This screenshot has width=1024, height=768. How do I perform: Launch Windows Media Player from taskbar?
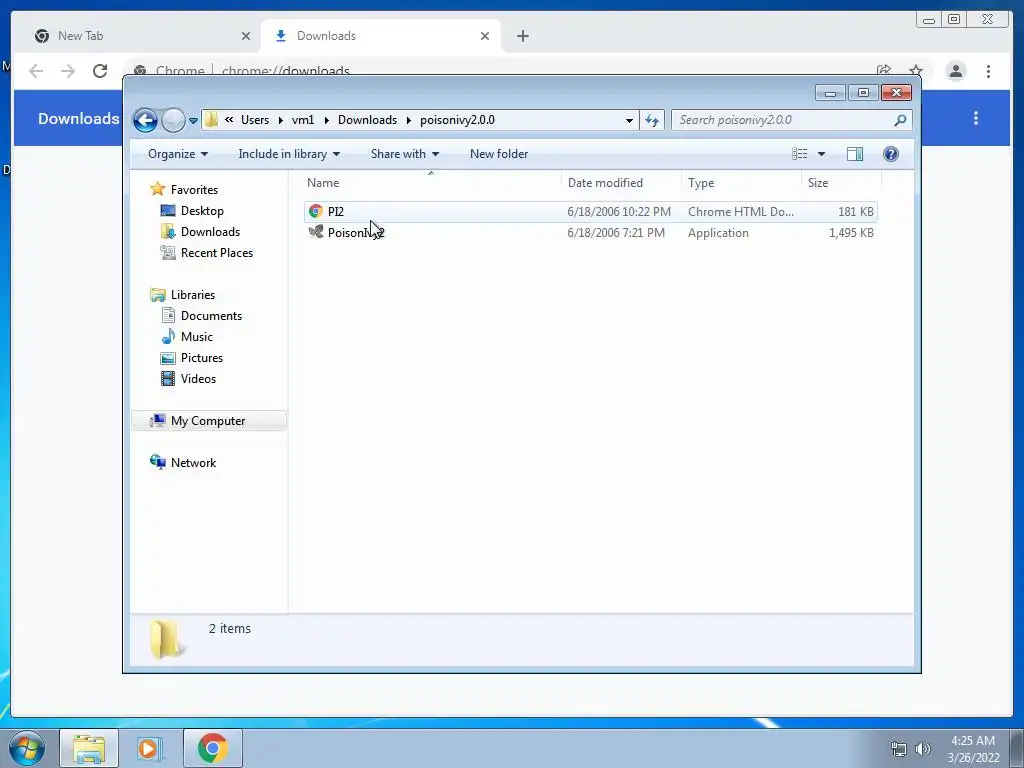pyautogui.click(x=149, y=748)
